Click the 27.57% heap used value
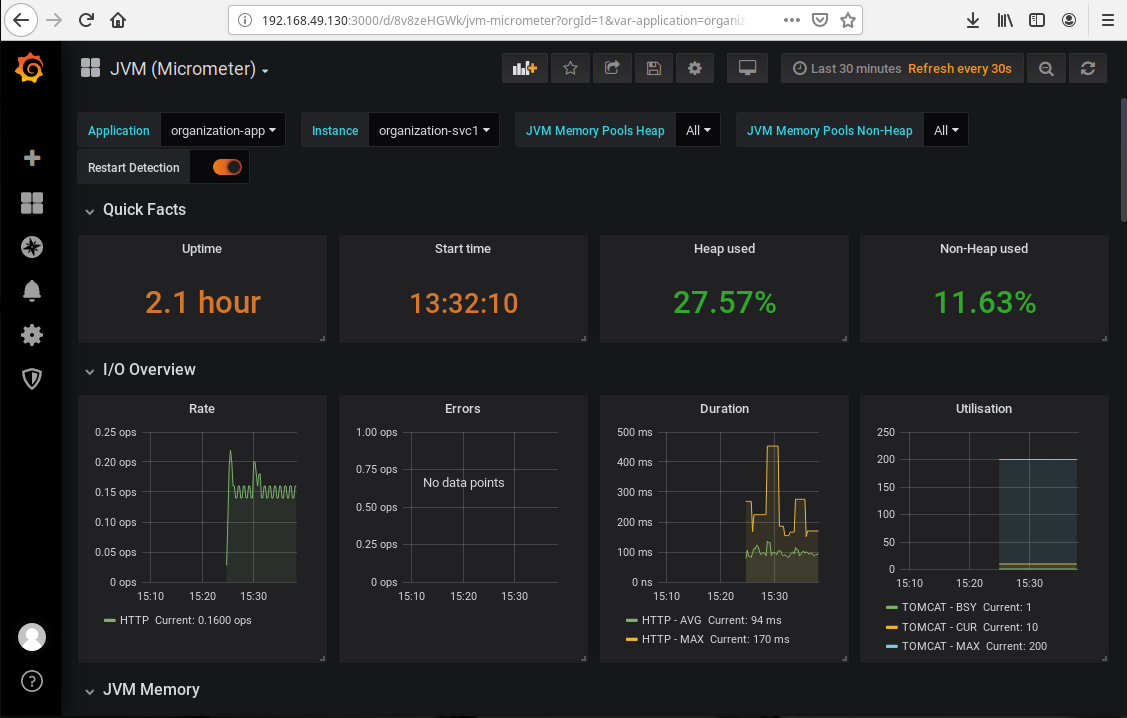 coord(724,302)
